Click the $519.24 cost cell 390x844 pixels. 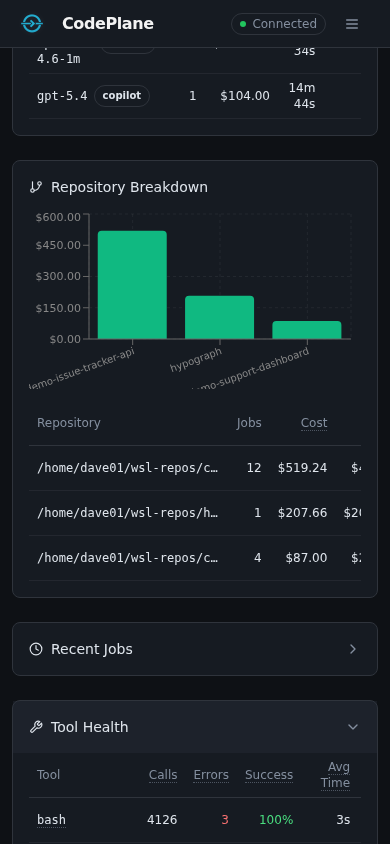tap(302, 468)
